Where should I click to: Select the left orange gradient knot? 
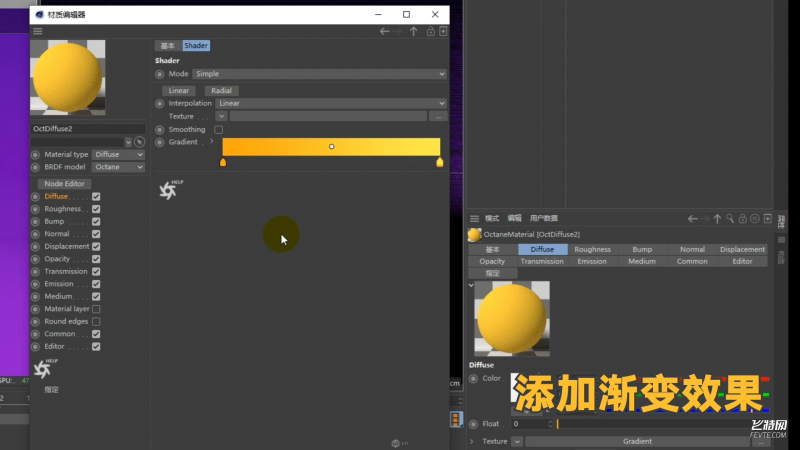(223, 162)
